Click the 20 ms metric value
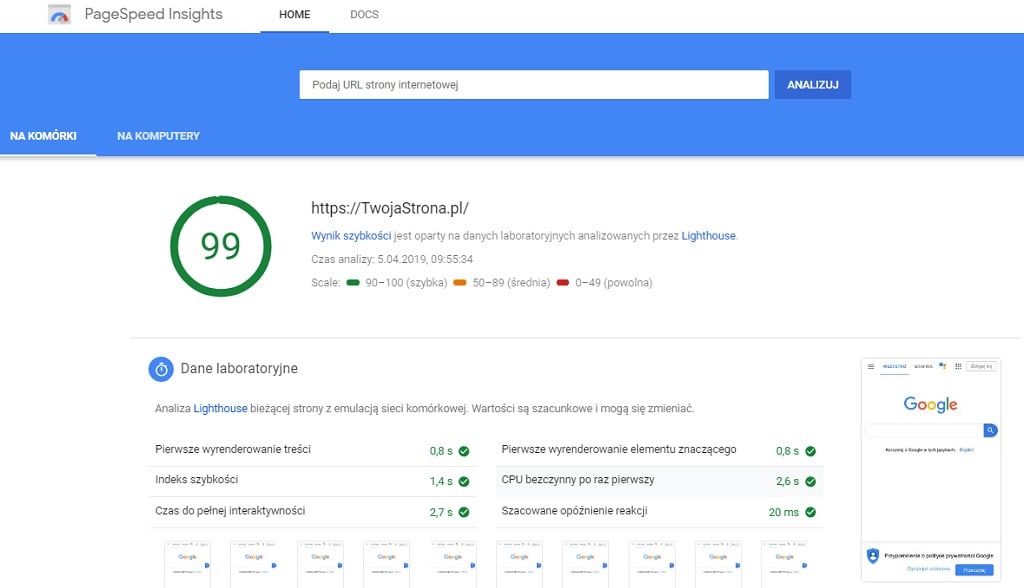The height and width of the screenshot is (588, 1024). point(784,512)
